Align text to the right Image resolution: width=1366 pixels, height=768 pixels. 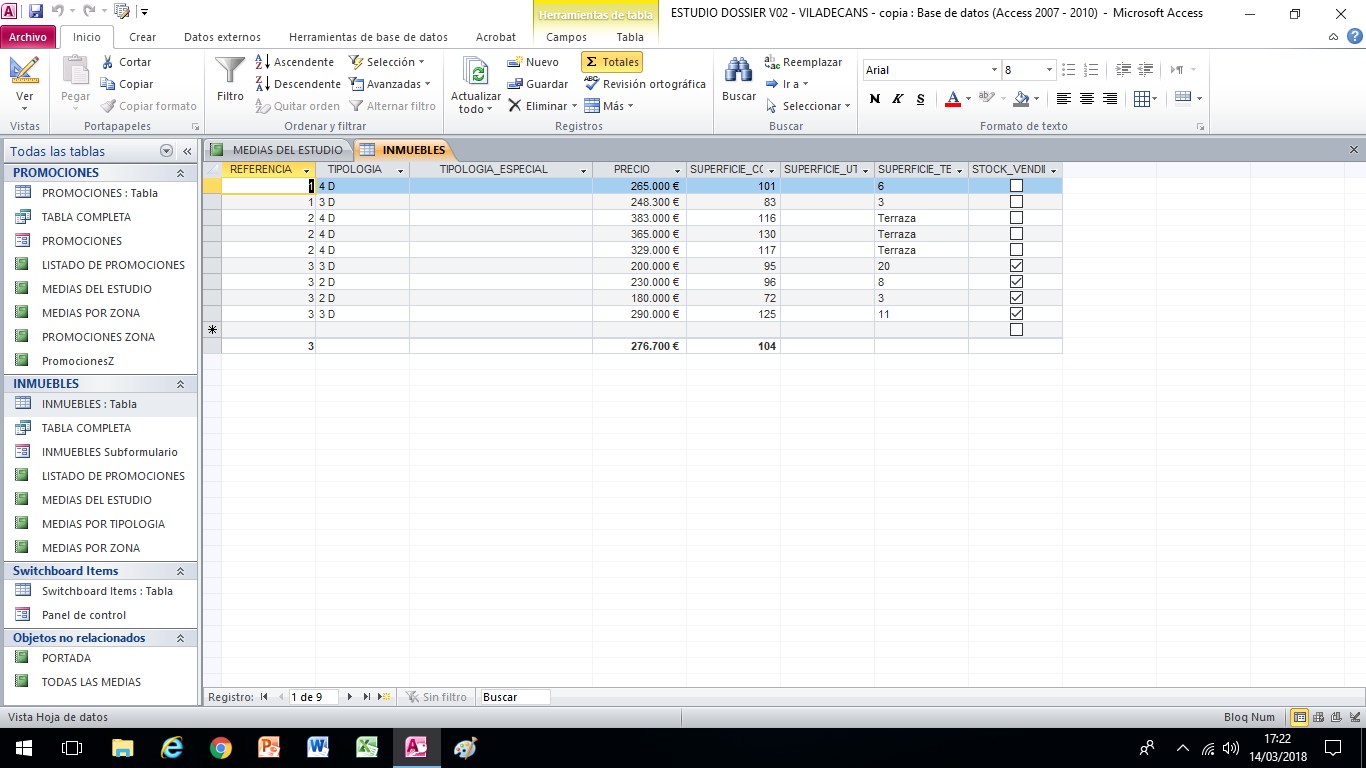(1110, 98)
